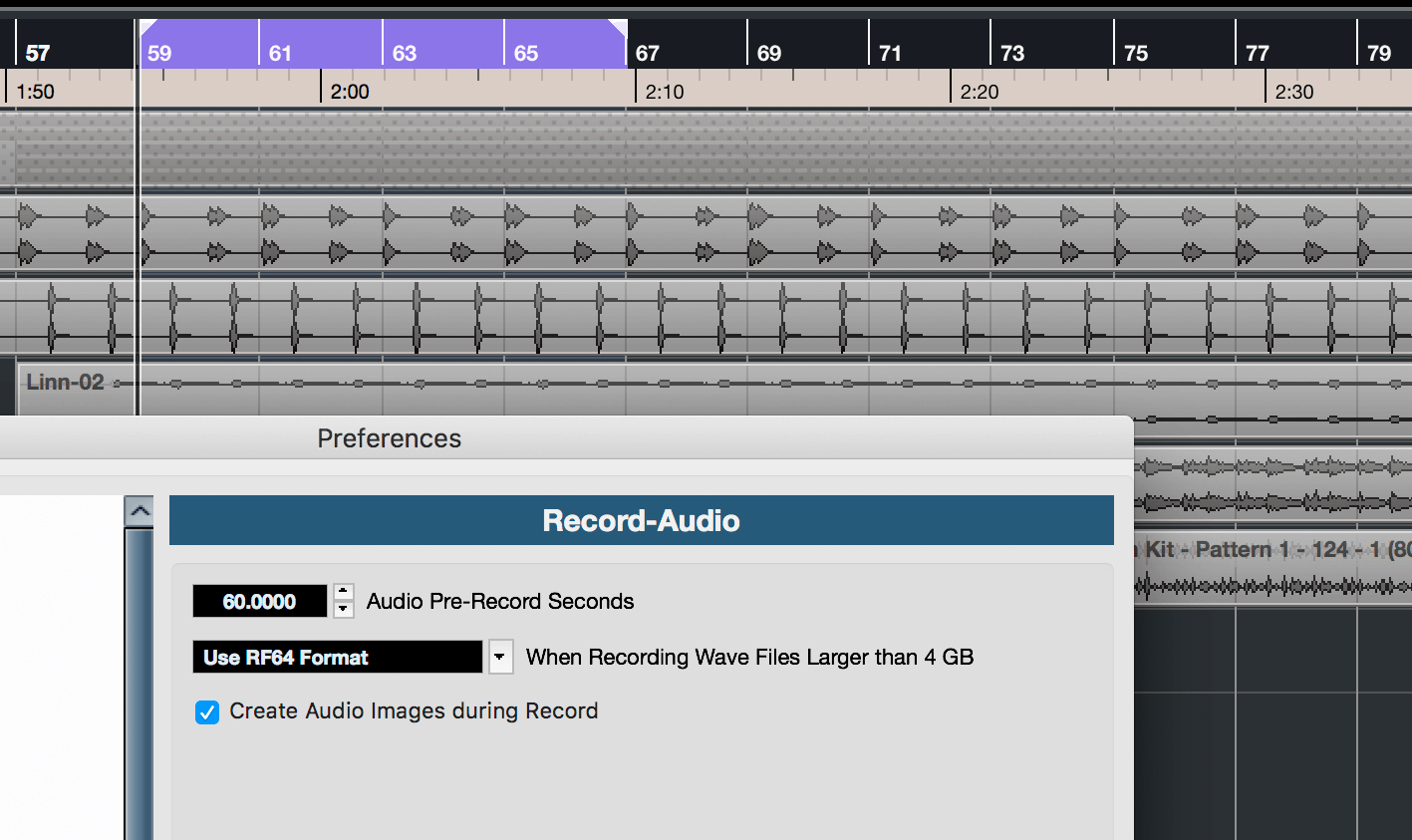
Task: Click the Record-Audio section header
Action: coord(642,520)
